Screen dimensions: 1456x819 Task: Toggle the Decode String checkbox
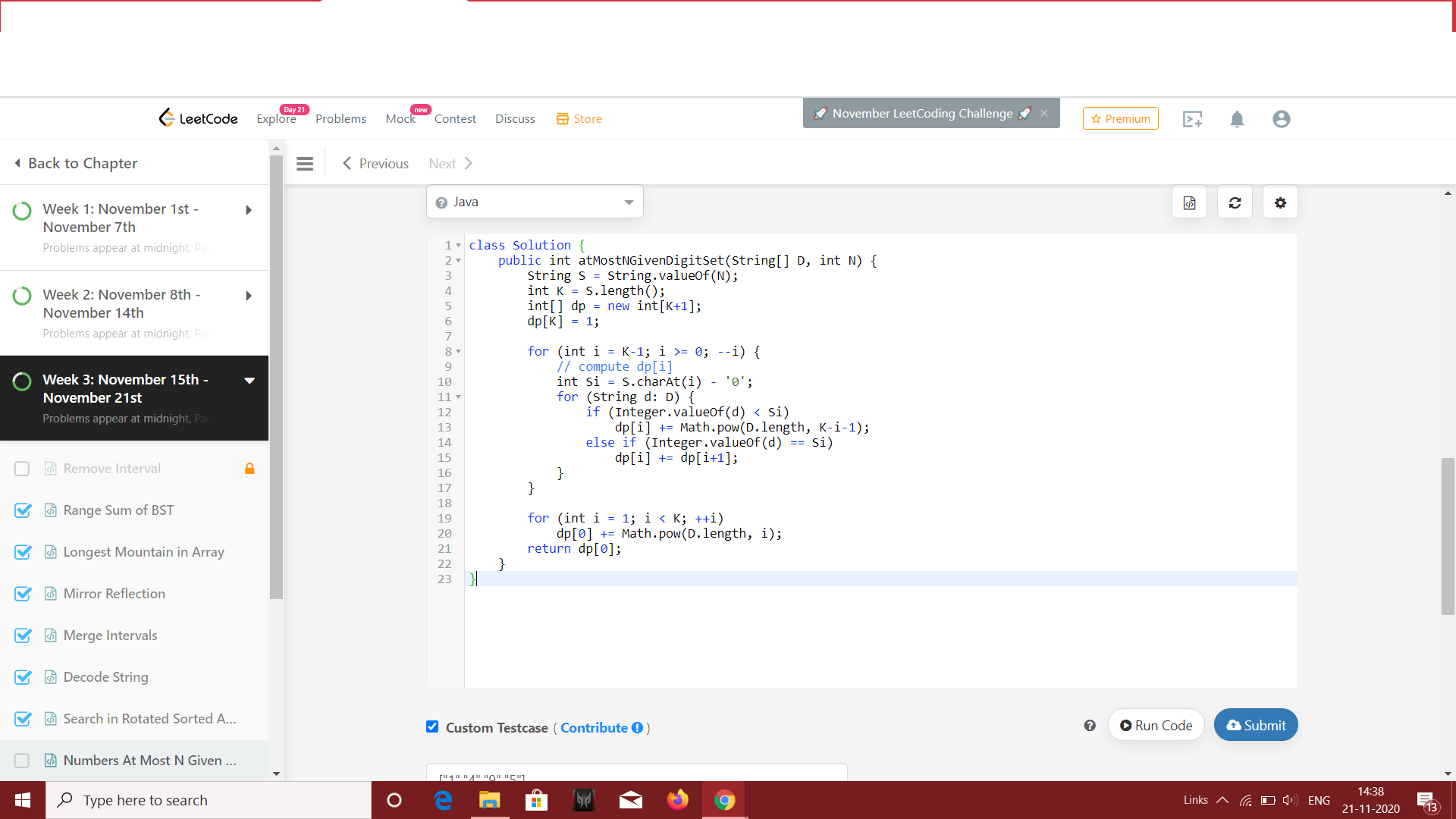23,677
